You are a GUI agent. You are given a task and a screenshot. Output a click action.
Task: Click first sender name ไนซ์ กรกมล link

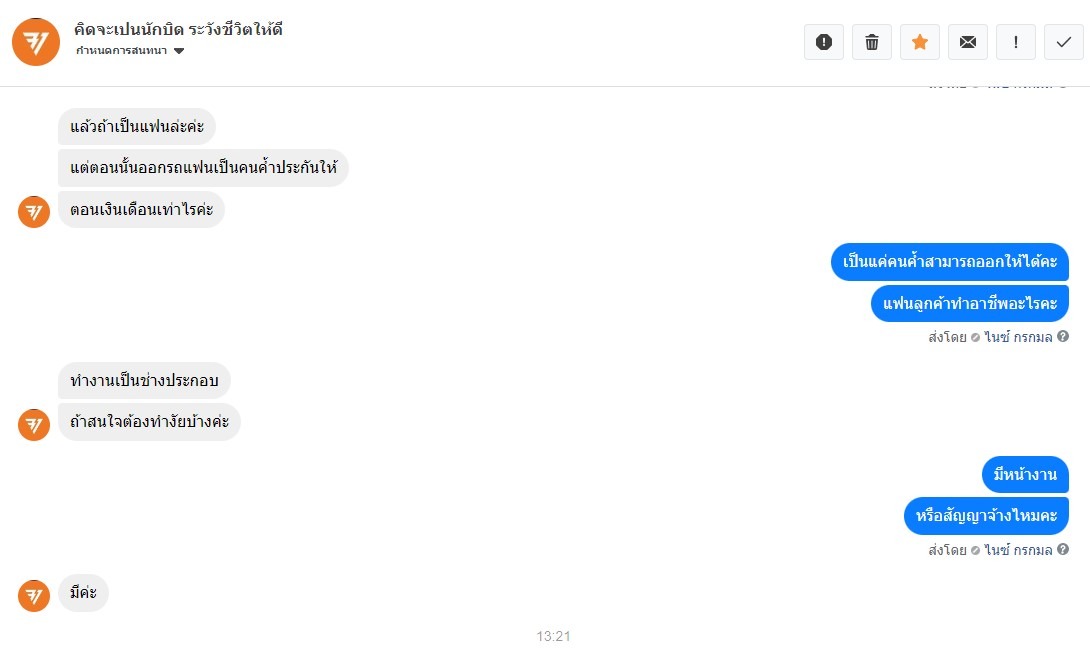(1018, 337)
